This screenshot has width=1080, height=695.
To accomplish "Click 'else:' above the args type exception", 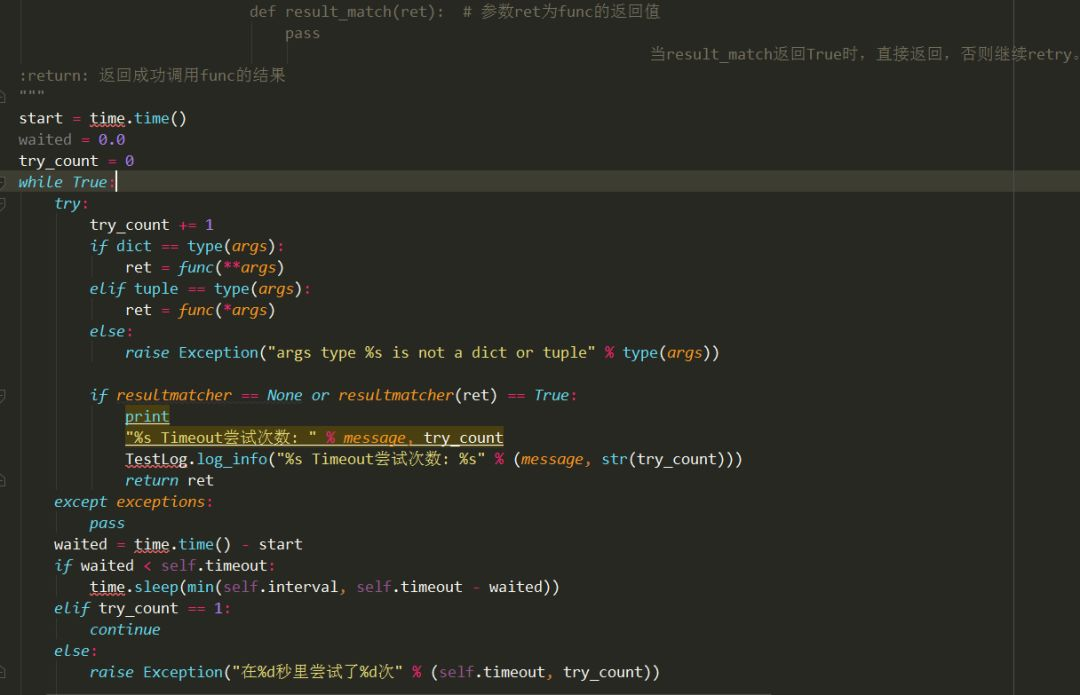I will (110, 331).
